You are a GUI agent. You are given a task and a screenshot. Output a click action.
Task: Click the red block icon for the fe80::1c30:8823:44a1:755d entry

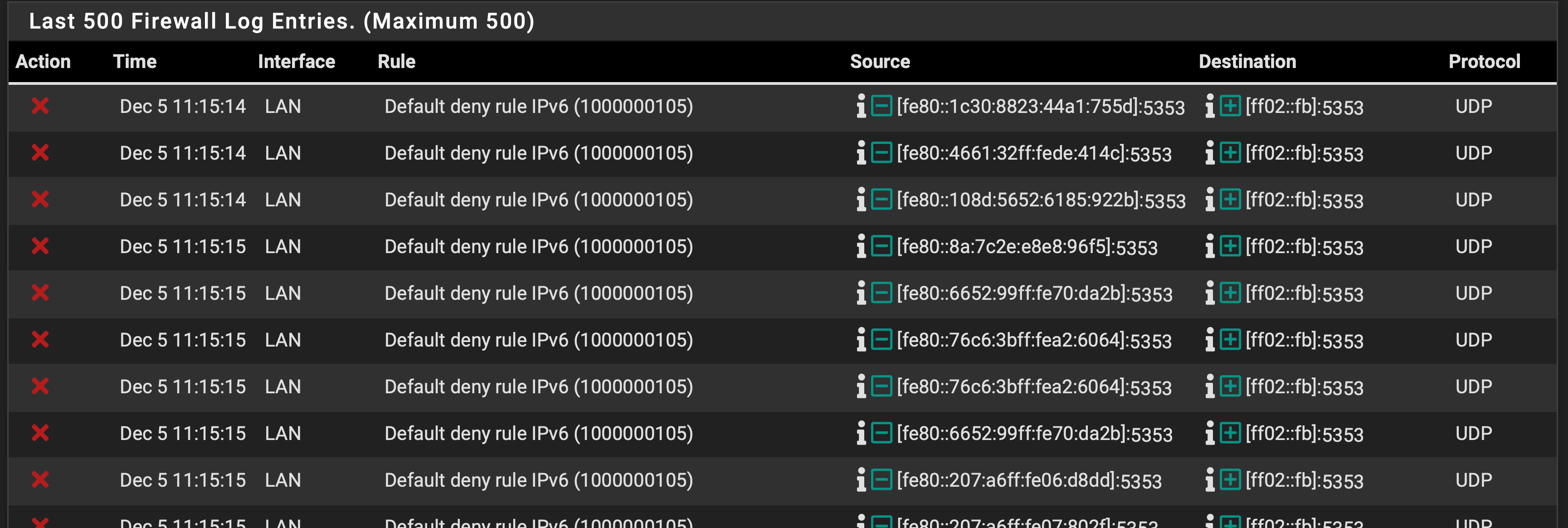[x=40, y=106]
